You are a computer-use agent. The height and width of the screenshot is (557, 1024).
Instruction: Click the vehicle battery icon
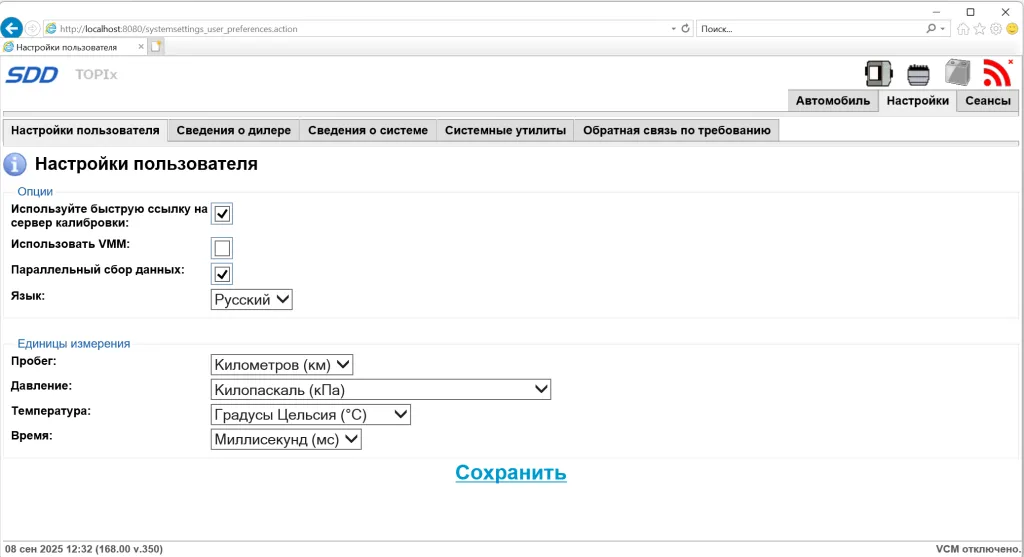pos(957,73)
